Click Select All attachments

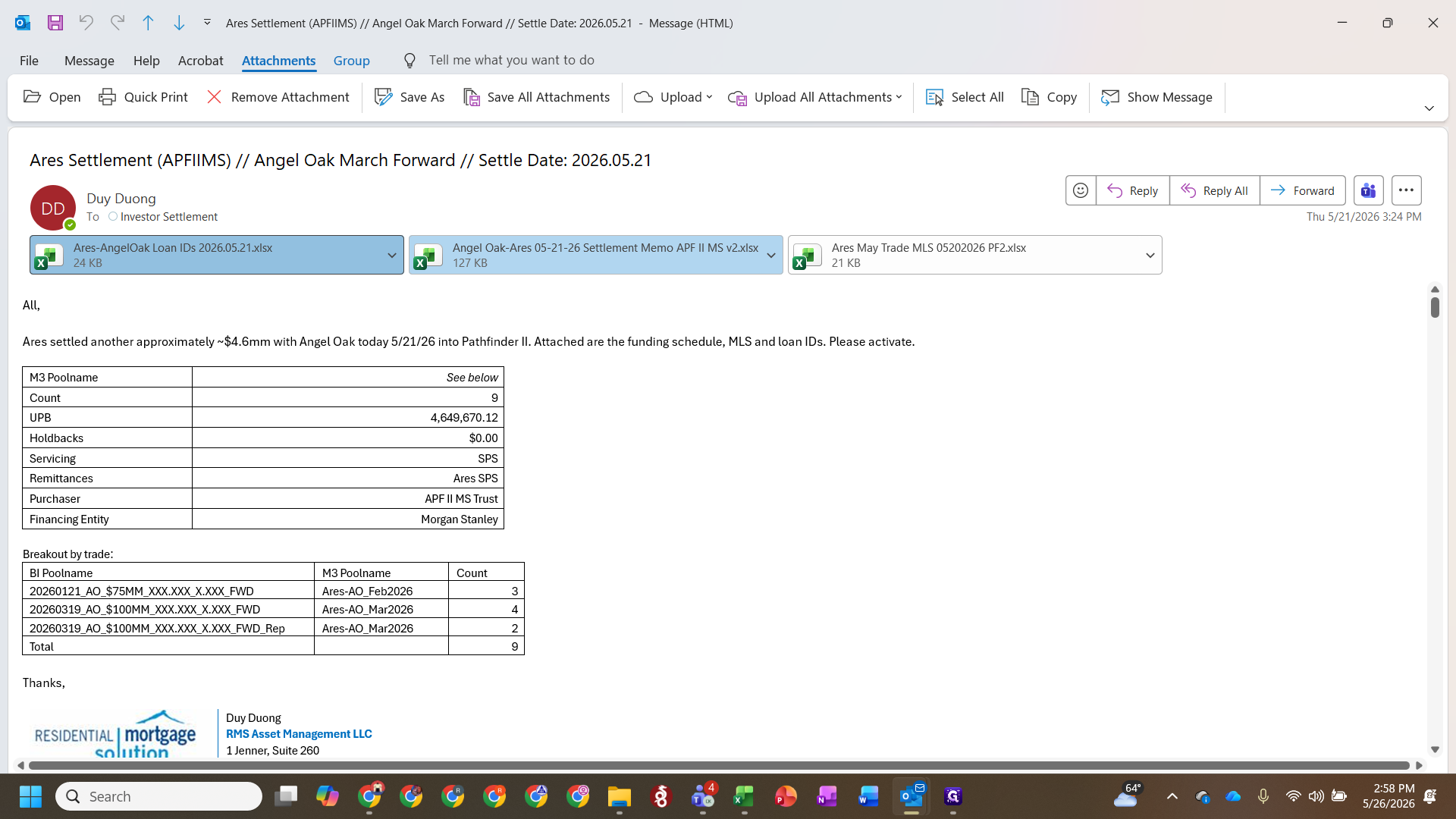click(965, 97)
